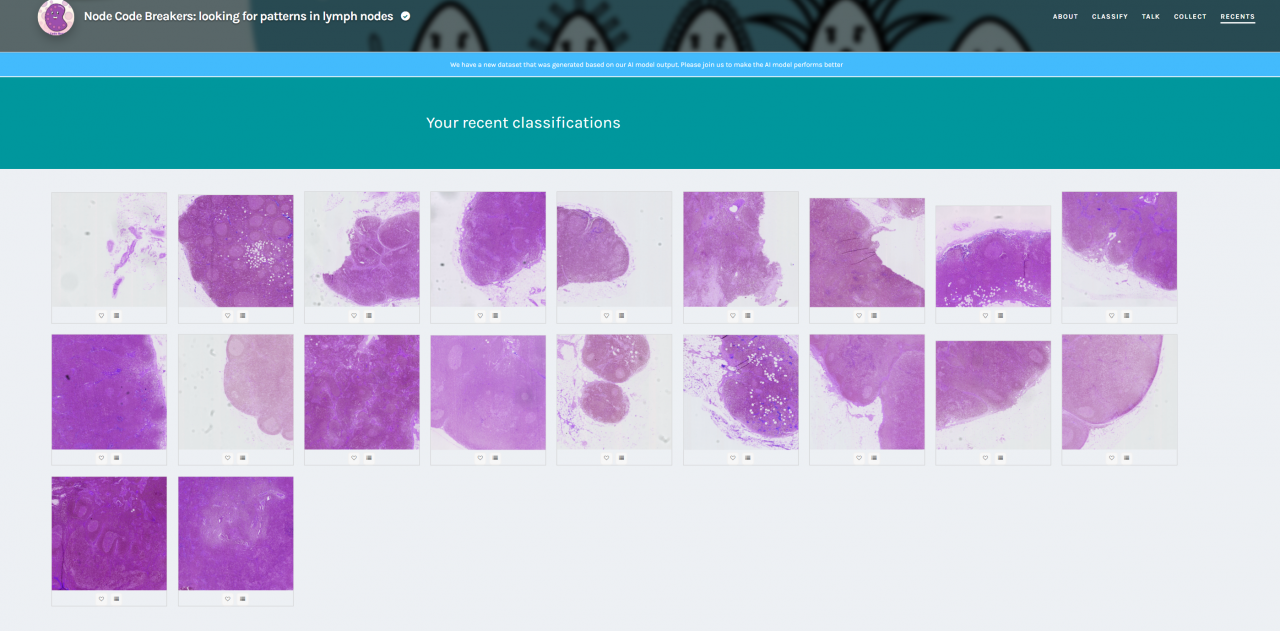The width and height of the screenshot is (1280, 631).
Task: Add middle row's sixth subject to a collection
Action: 748,457
